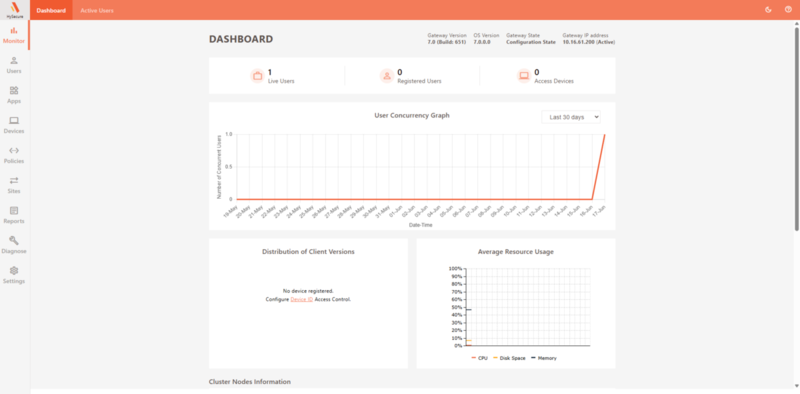Open the help question mark icon
The width and height of the screenshot is (800, 394).
(x=788, y=10)
